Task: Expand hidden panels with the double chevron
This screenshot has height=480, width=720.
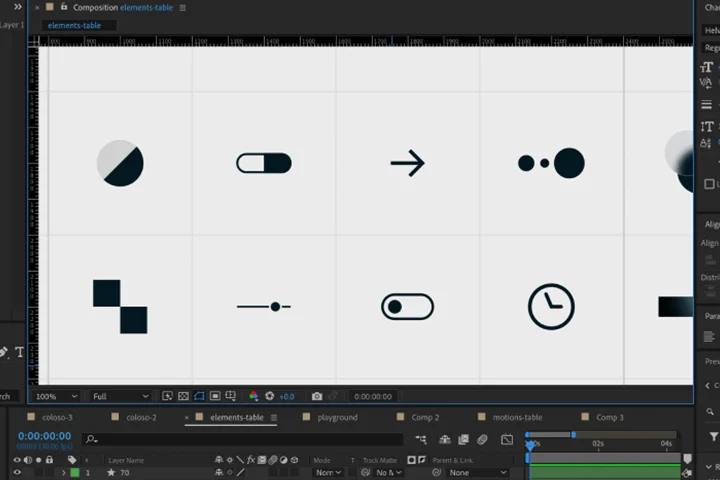Action: pos(17,7)
